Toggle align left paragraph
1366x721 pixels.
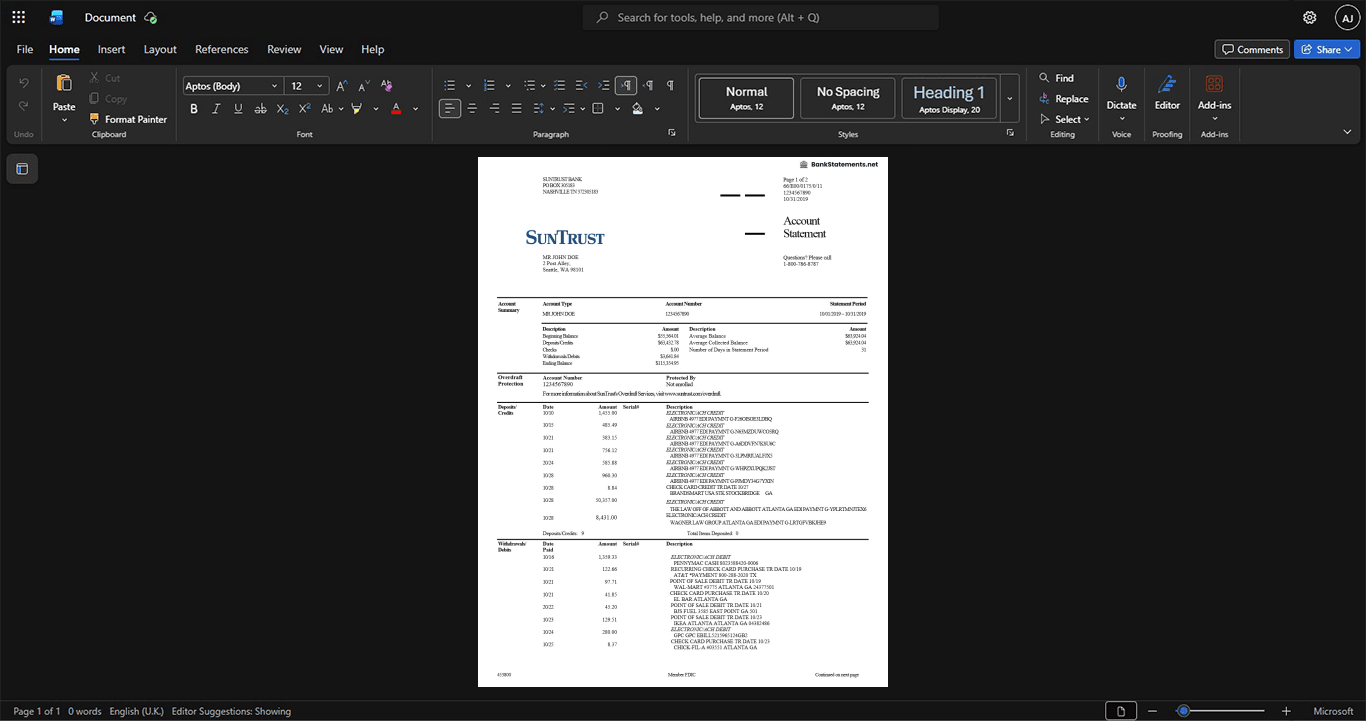coord(450,108)
